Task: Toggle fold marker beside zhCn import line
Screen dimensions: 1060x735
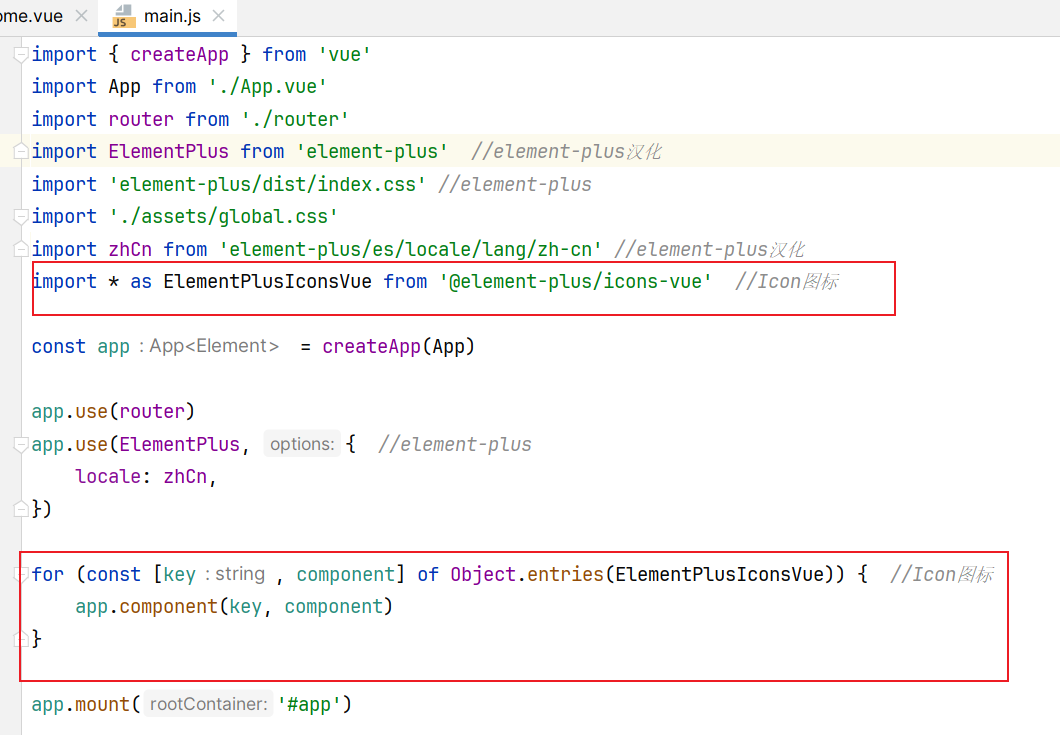Action: coord(21,249)
